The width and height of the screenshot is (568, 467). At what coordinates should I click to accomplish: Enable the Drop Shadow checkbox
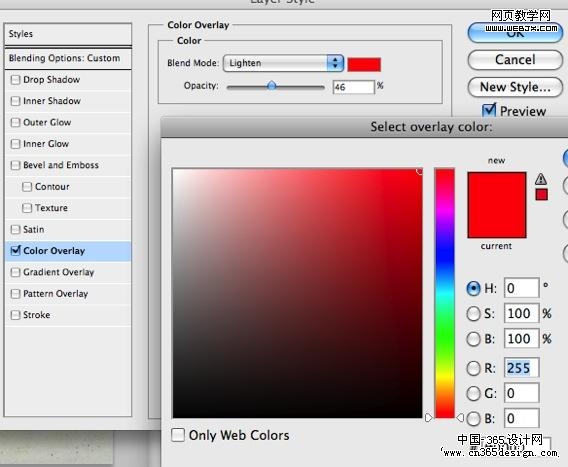[x=16, y=80]
